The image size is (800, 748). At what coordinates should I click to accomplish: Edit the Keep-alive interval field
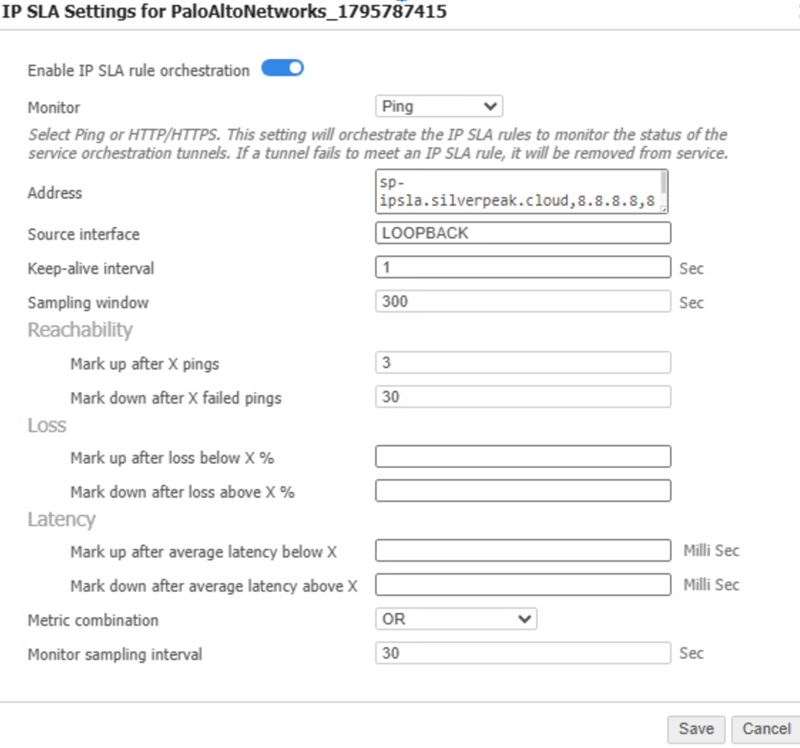522,267
